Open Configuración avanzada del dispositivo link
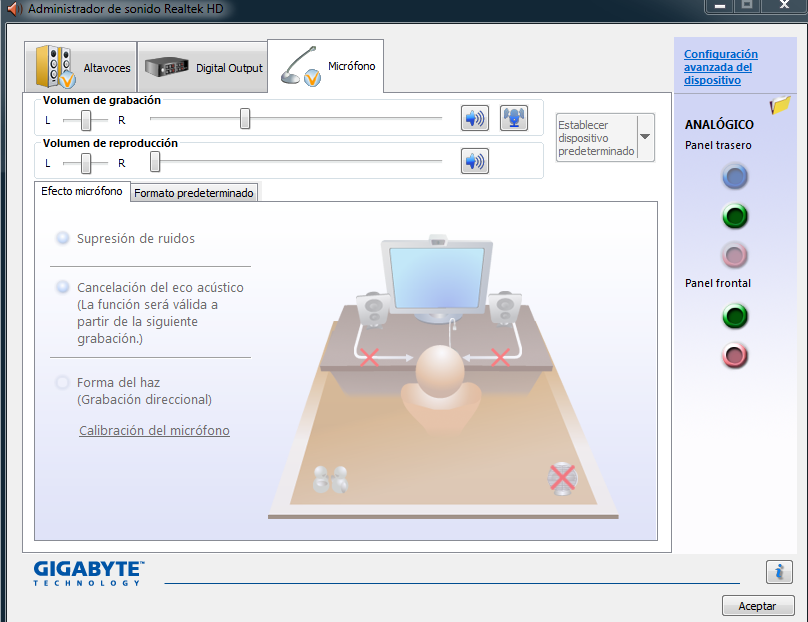The image size is (808, 622). [x=720, y=67]
